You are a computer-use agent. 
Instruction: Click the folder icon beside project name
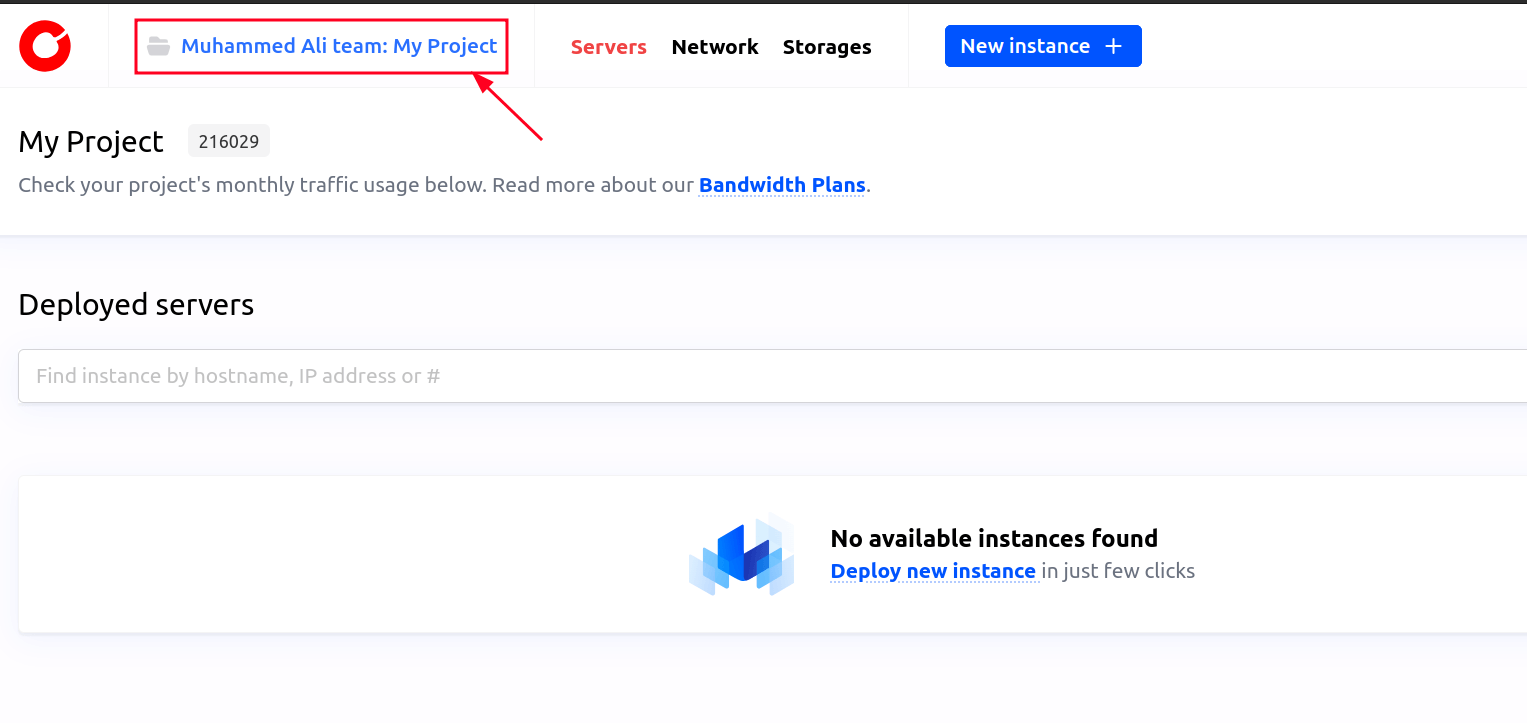[x=158, y=46]
